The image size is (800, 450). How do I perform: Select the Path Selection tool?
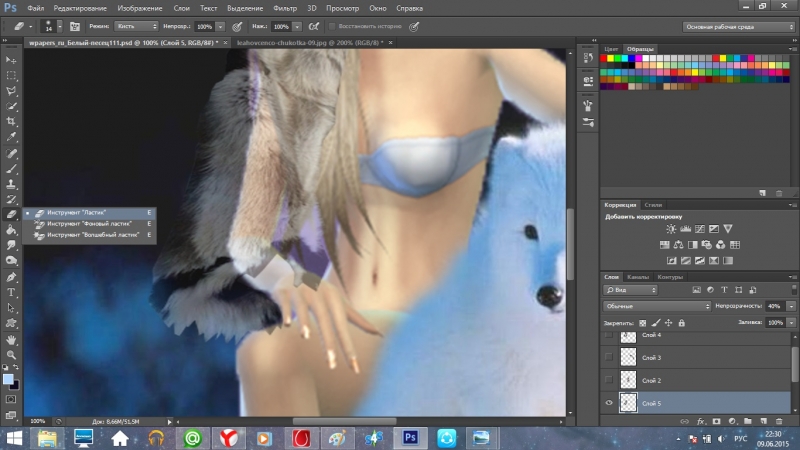pos(11,308)
